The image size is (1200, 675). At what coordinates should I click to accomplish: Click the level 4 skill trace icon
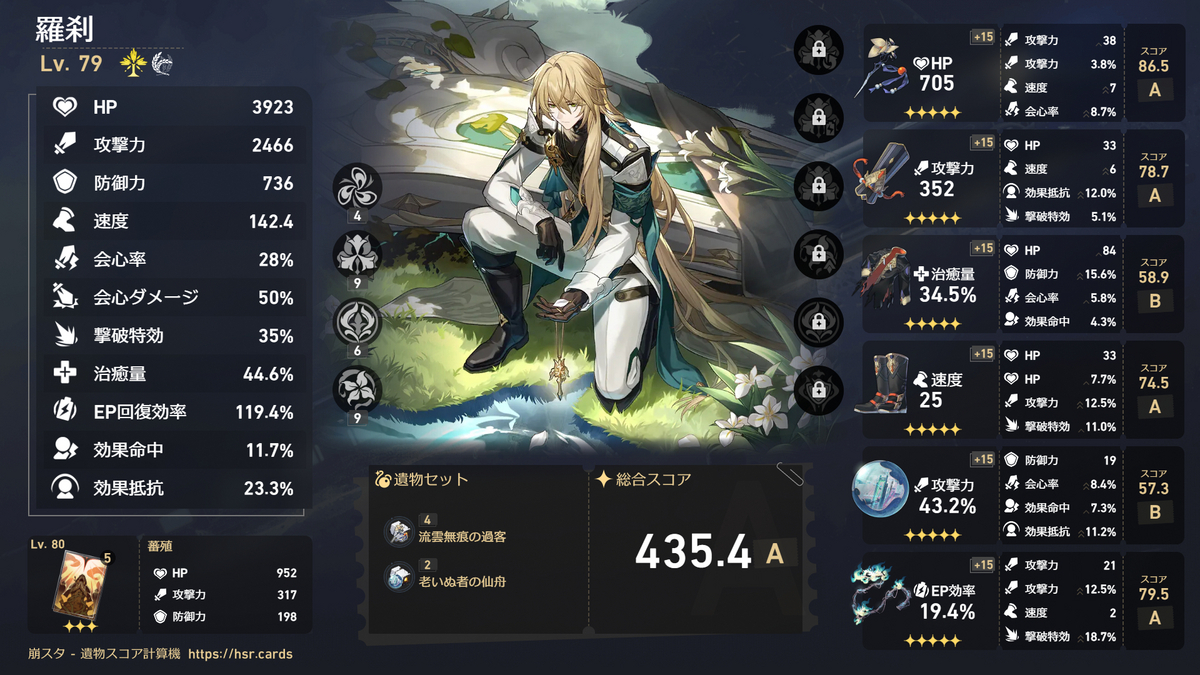click(x=357, y=188)
